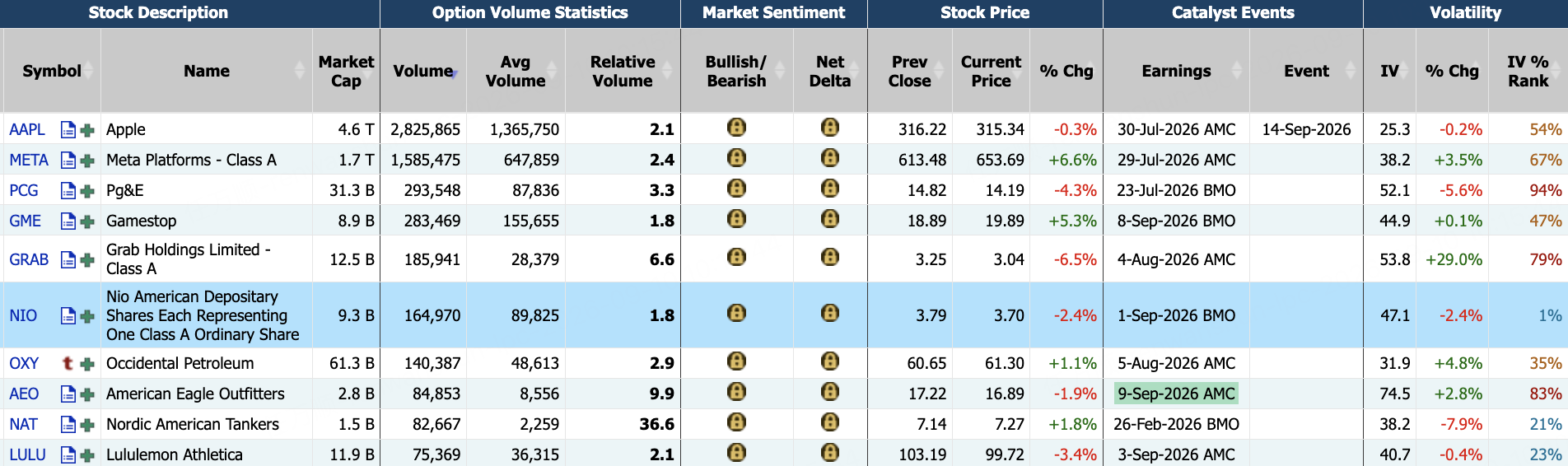
Task: Click the red 't' icon beside OXY
Action: pyautogui.click(x=68, y=363)
